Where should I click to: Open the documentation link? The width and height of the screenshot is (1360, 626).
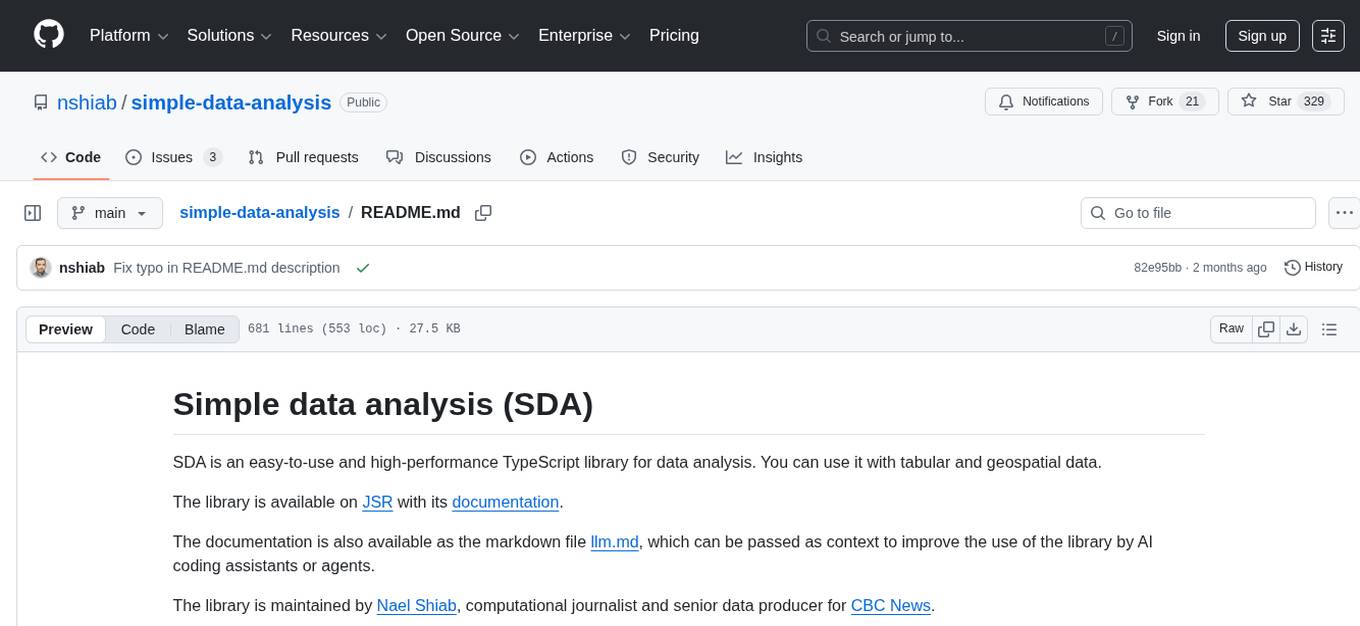505,501
